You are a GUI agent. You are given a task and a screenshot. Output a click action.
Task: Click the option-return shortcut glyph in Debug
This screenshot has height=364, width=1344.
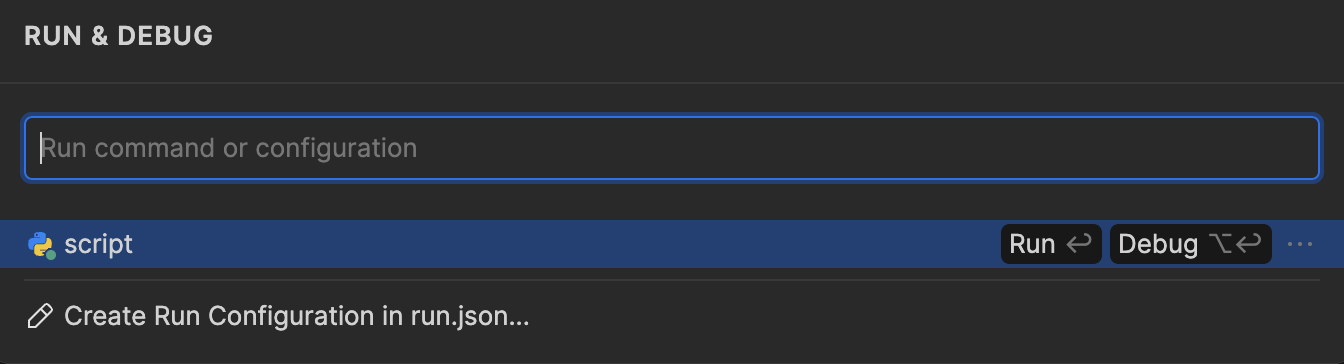[1234, 244]
